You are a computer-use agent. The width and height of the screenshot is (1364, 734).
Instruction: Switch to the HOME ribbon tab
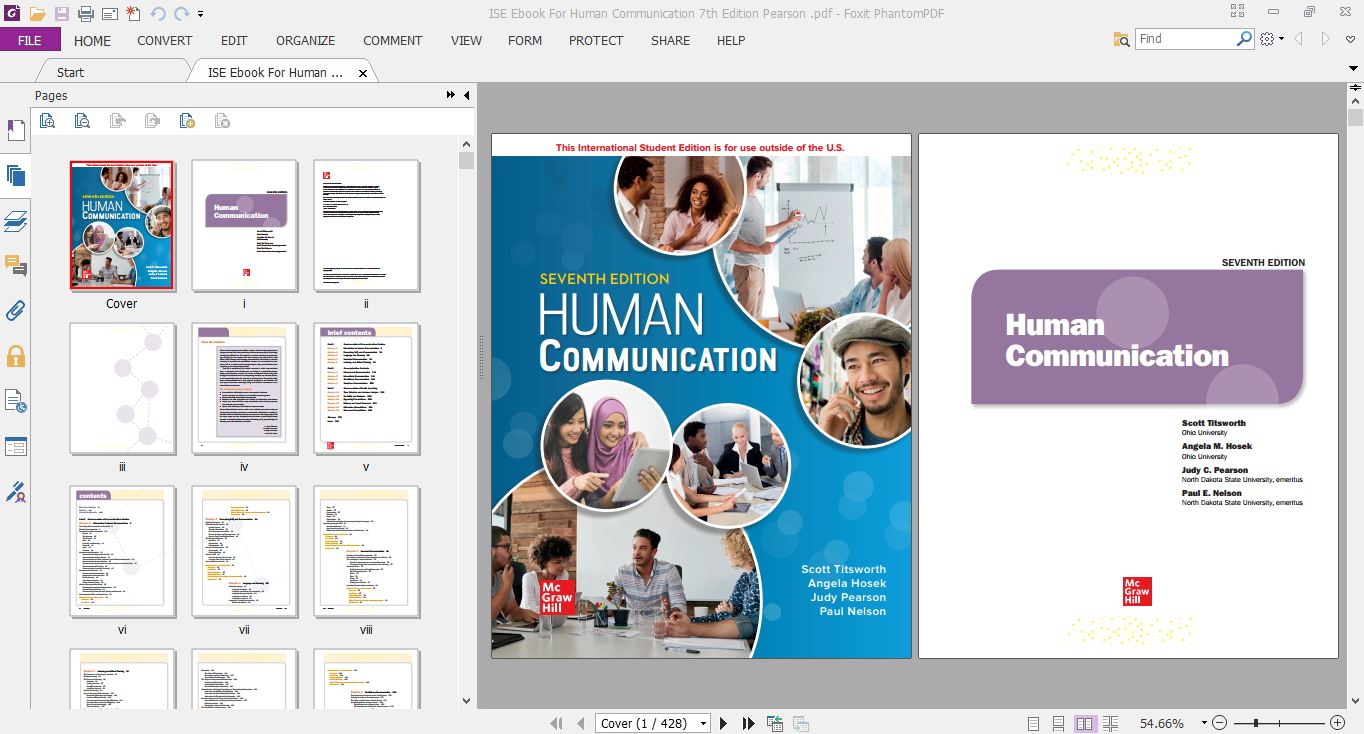click(x=92, y=40)
